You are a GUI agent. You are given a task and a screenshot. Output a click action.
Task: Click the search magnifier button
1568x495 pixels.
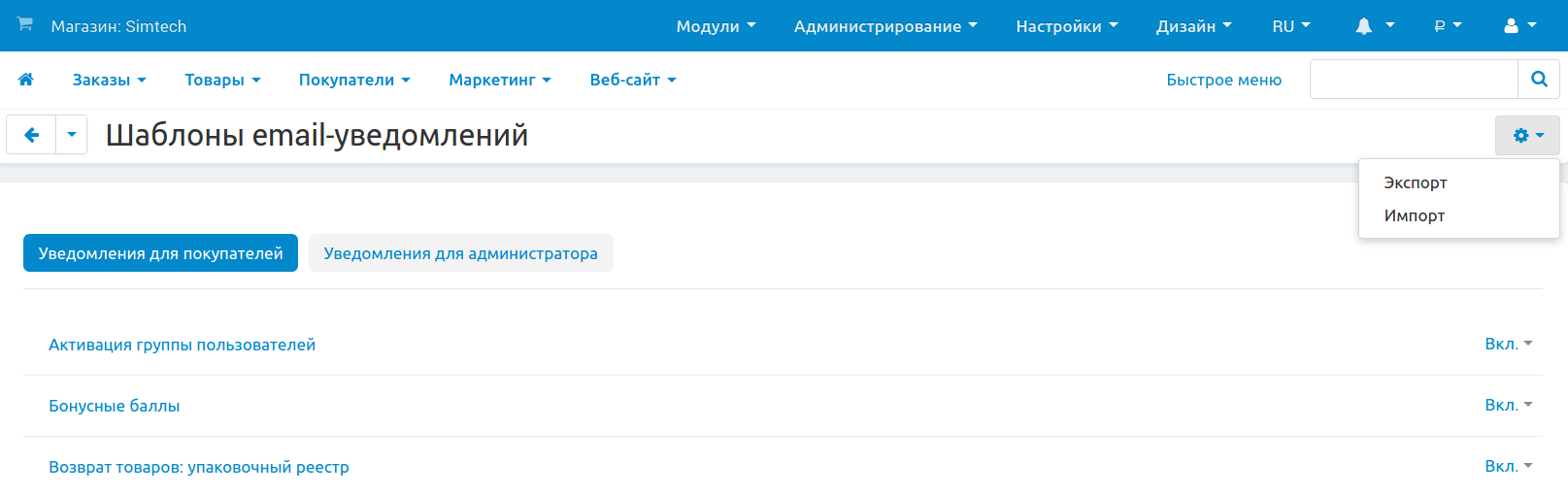point(1538,80)
